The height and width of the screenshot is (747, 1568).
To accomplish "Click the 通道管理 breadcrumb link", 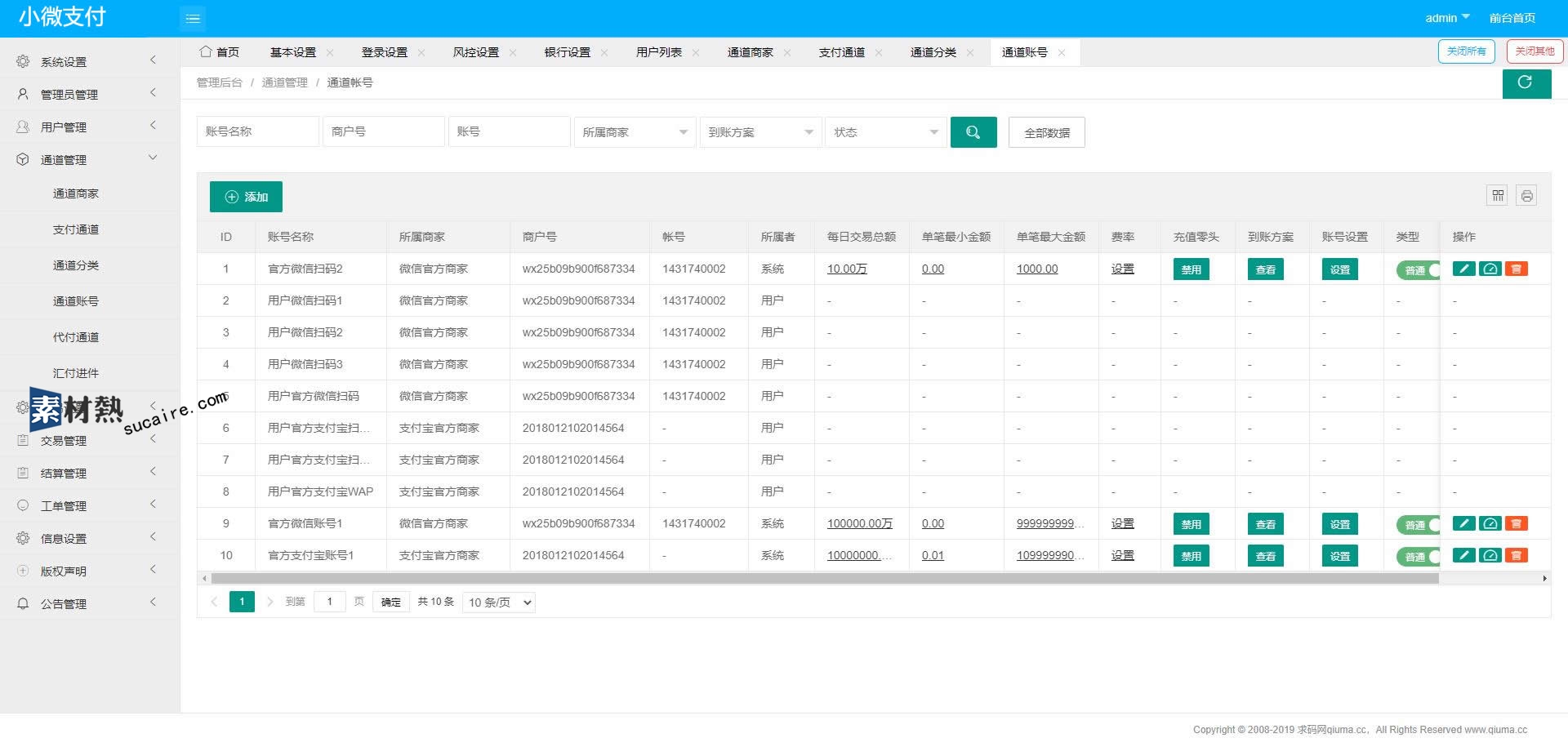I will click(x=285, y=82).
